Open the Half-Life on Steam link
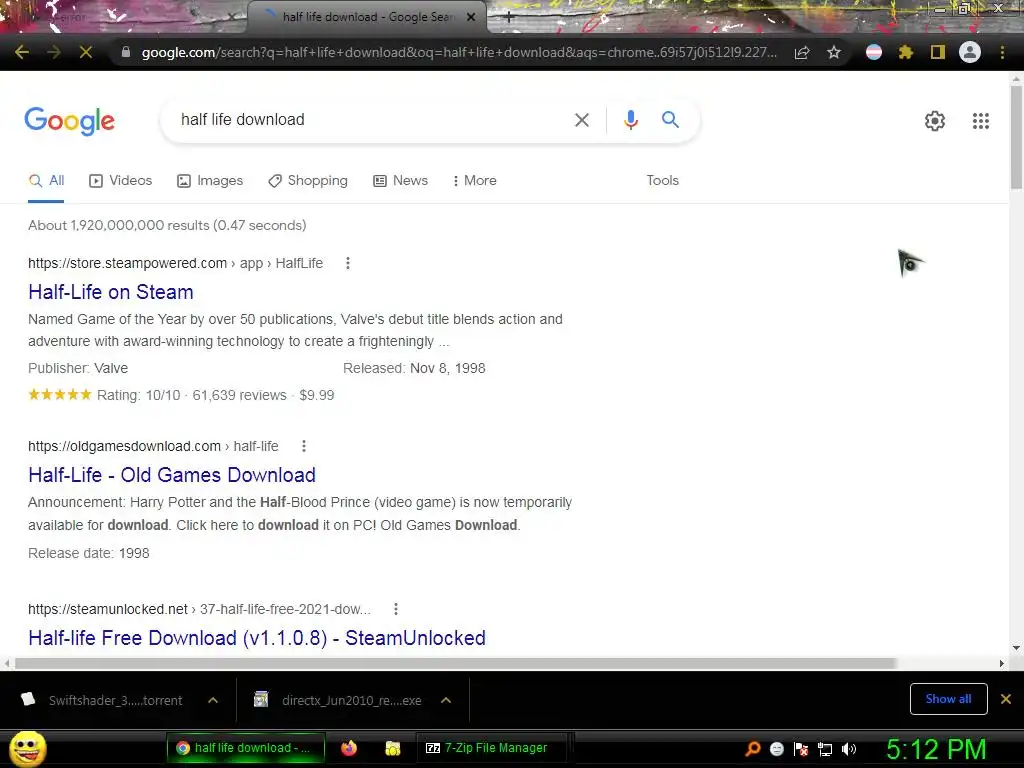The height and width of the screenshot is (768, 1024). [111, 292]
